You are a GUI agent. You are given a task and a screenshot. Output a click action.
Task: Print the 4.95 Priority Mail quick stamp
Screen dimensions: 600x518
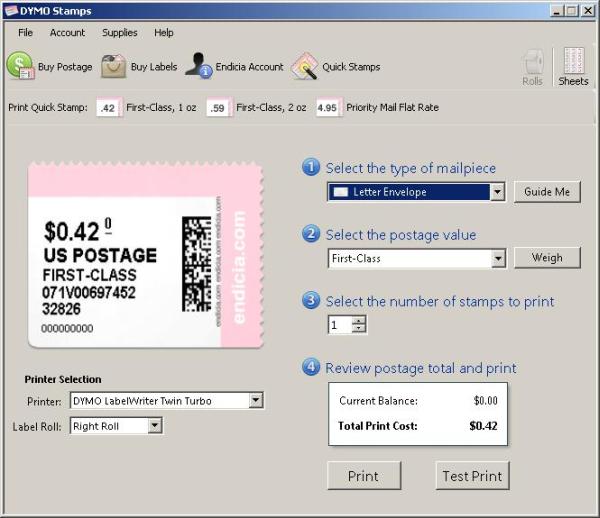point(329,108)
